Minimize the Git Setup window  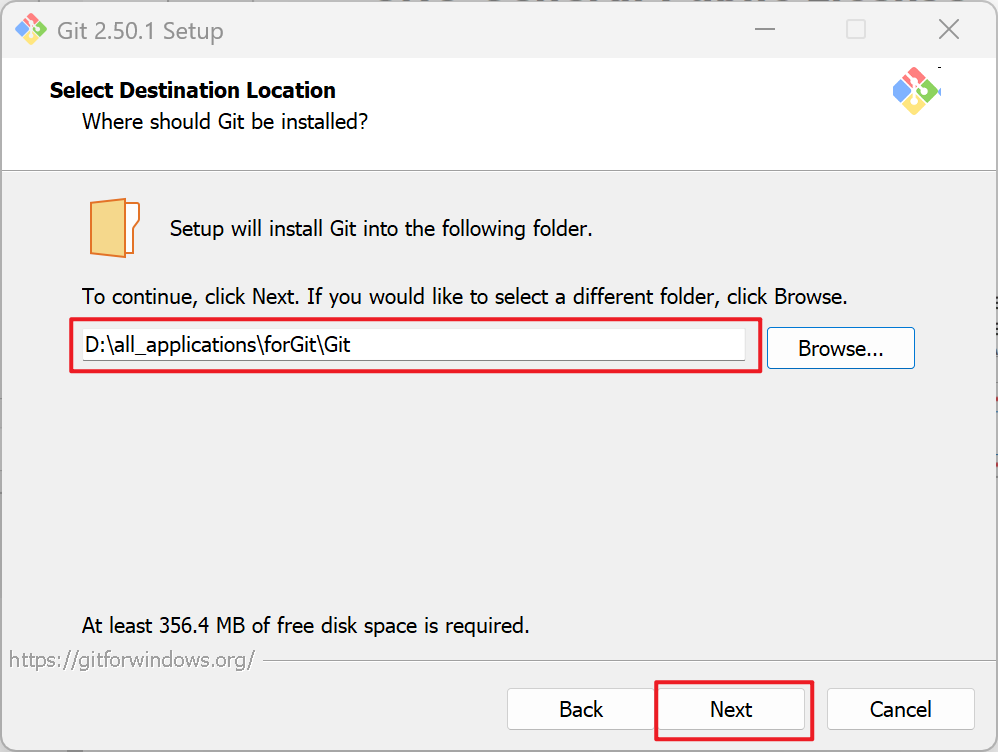point(765,29)
